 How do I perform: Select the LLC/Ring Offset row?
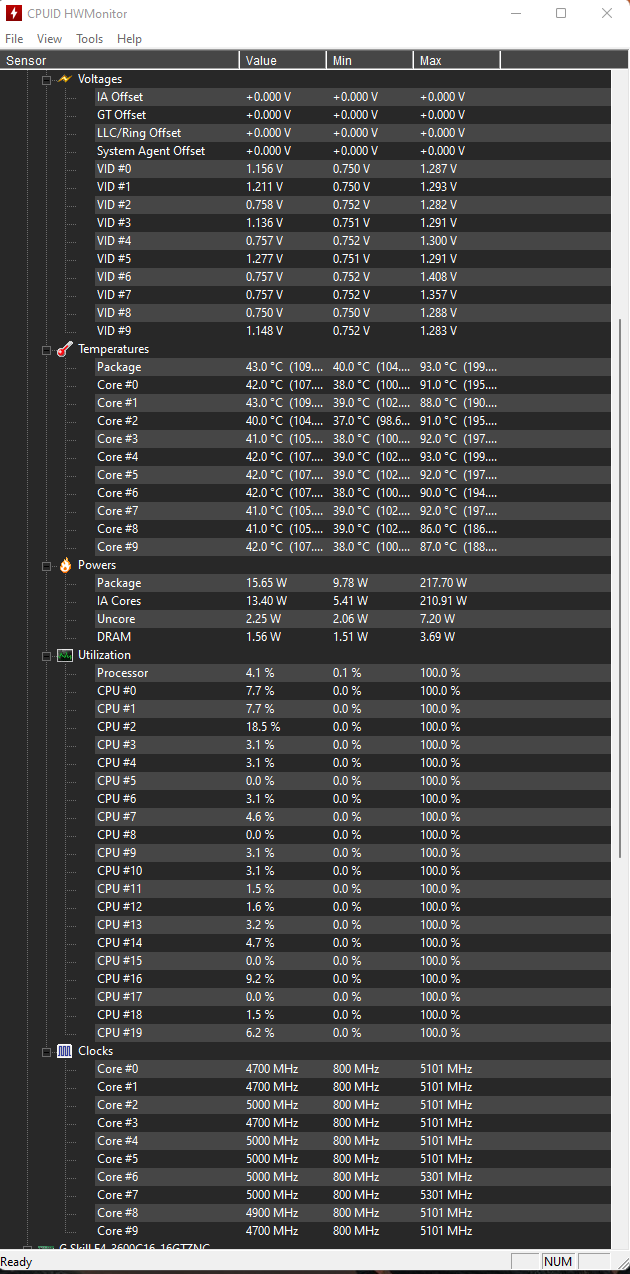[352, 133]
